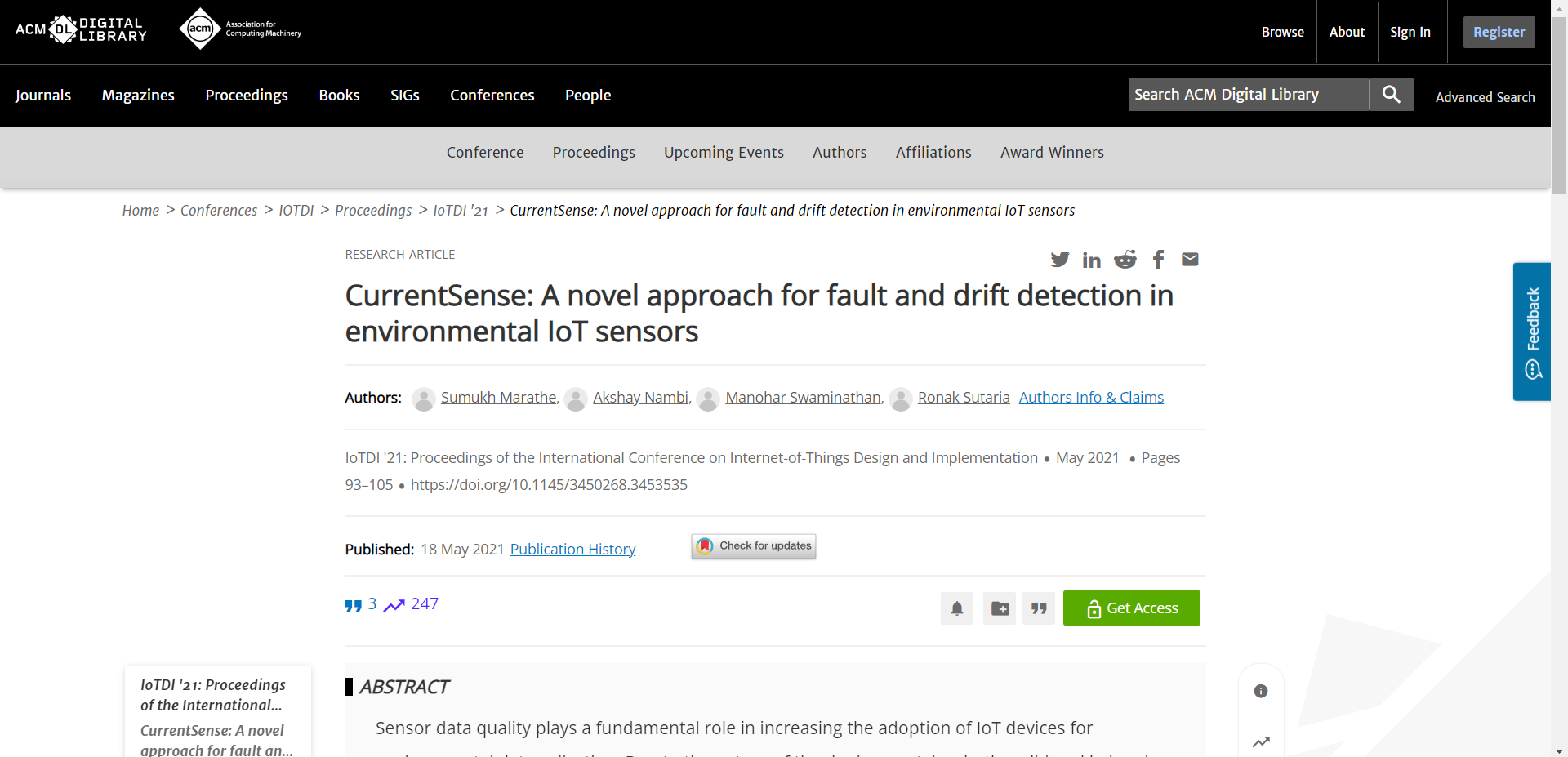Expand the About menu
1568x757 pixels.
point(1347,32)
